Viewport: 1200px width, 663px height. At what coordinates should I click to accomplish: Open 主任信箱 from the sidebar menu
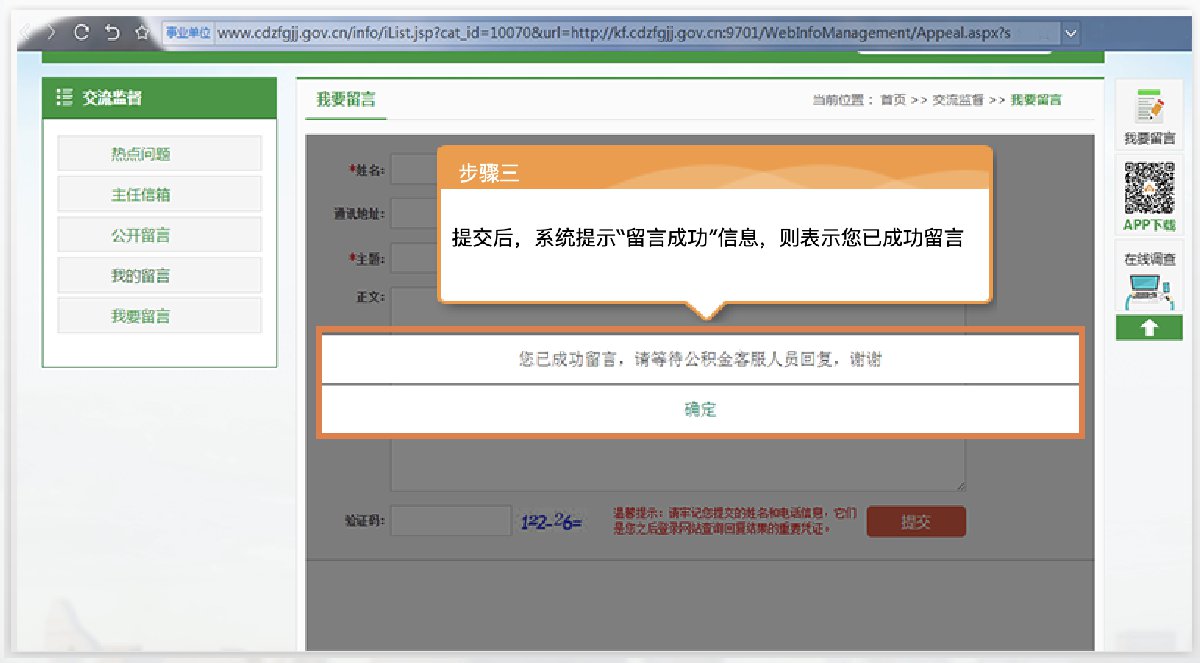coord(159,195)
